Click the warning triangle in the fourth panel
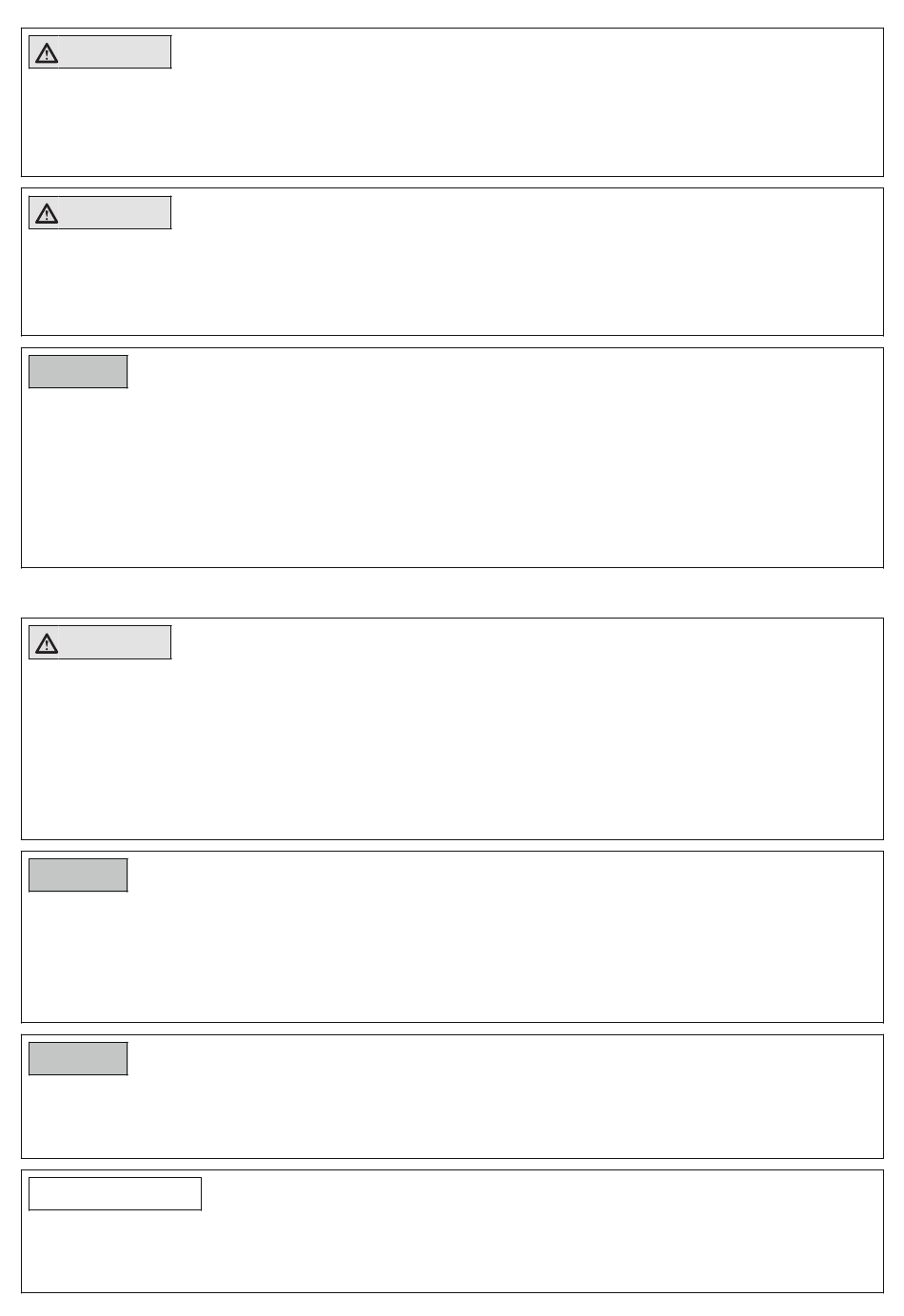The width and height of the screenshot is (904, 1316). pyautogui.click(x=46, y=643)
